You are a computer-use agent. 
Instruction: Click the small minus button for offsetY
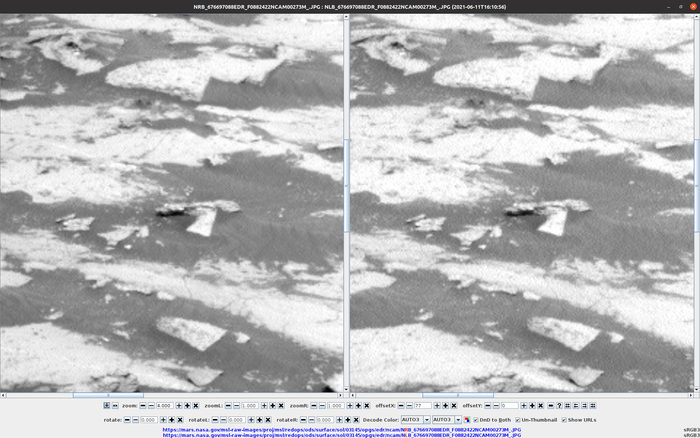(x=496, y=406)
